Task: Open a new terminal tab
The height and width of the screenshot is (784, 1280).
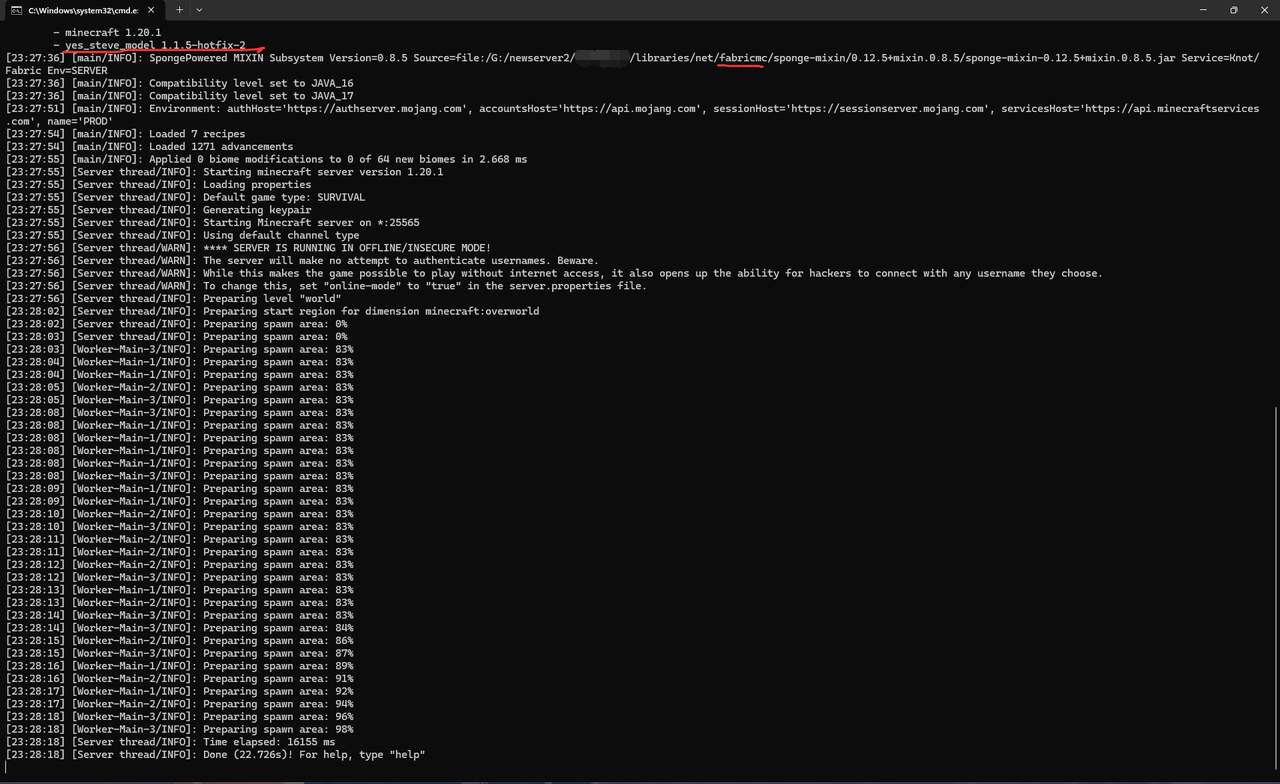Action: click(179, 10)
